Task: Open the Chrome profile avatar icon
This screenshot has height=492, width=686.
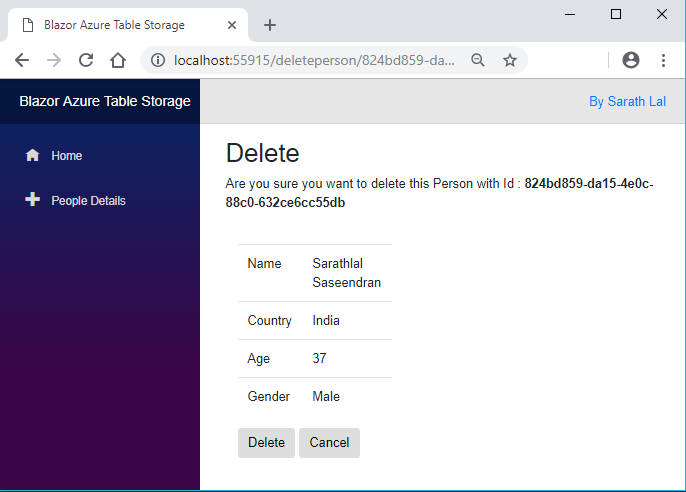Action: pyautogui.click(x=631, y=60)
